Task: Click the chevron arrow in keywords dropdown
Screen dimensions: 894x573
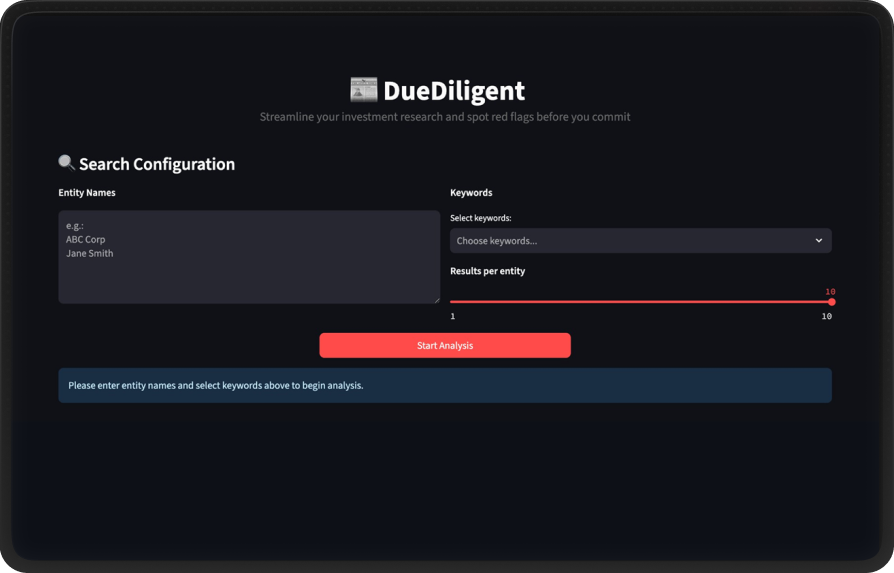Action: [x=818, y=241]
